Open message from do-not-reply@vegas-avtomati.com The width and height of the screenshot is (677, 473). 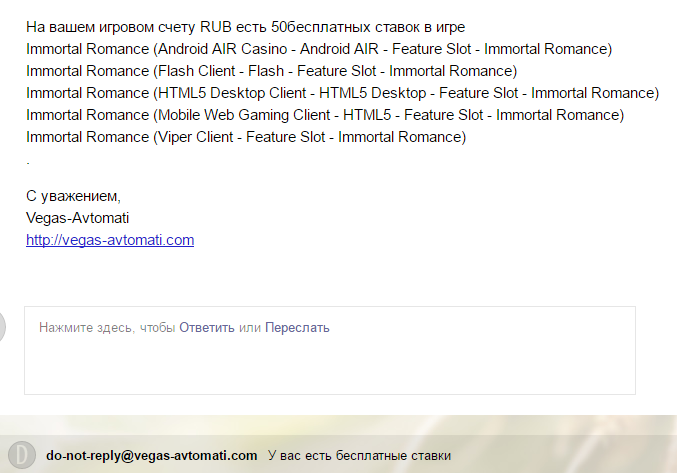(x=152, y=455)
